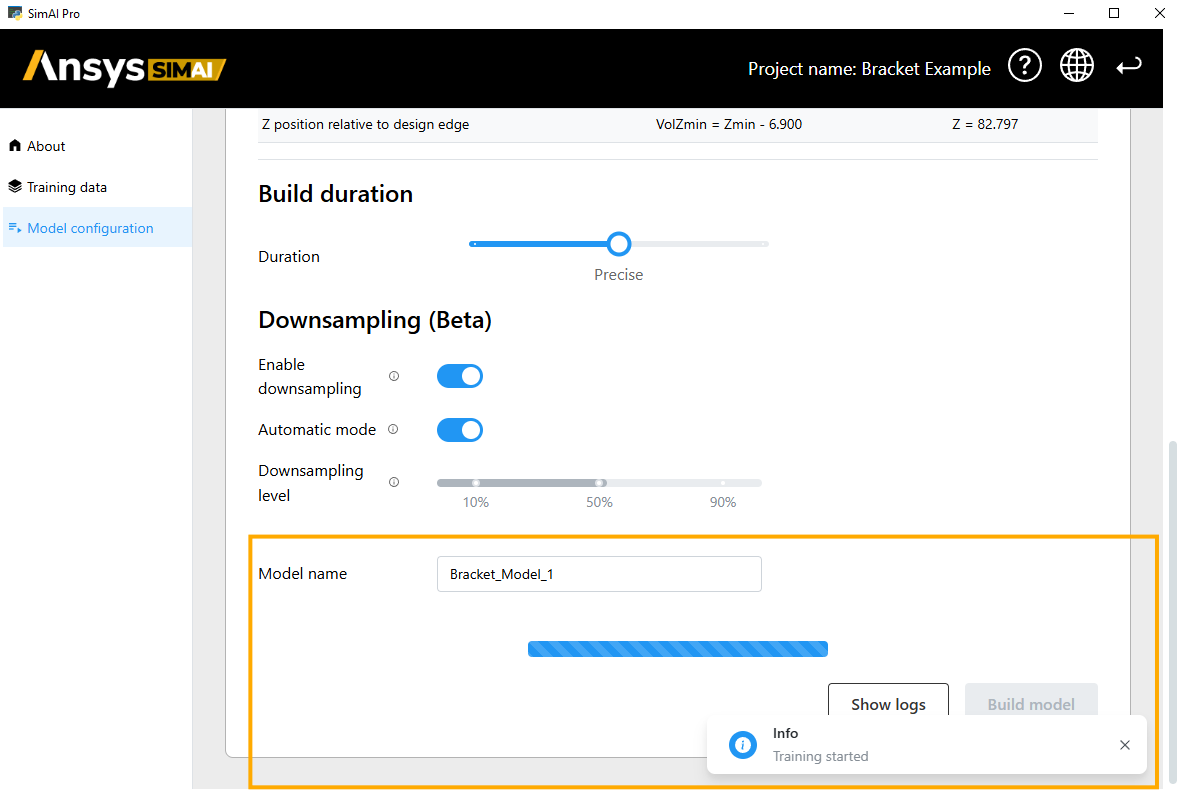1179x790 pixels.
Task: Click the Build duration slider handle
Action: 619,243
